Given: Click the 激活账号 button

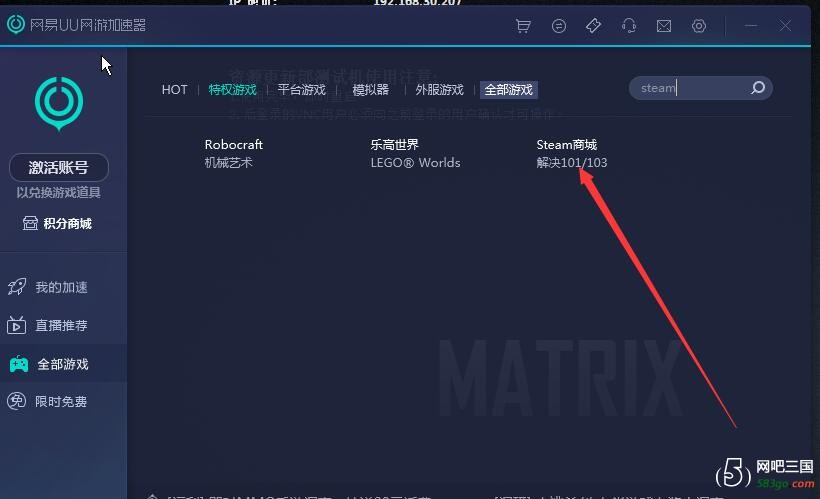Looking at the screenshot, I should [x=59, y=167].
